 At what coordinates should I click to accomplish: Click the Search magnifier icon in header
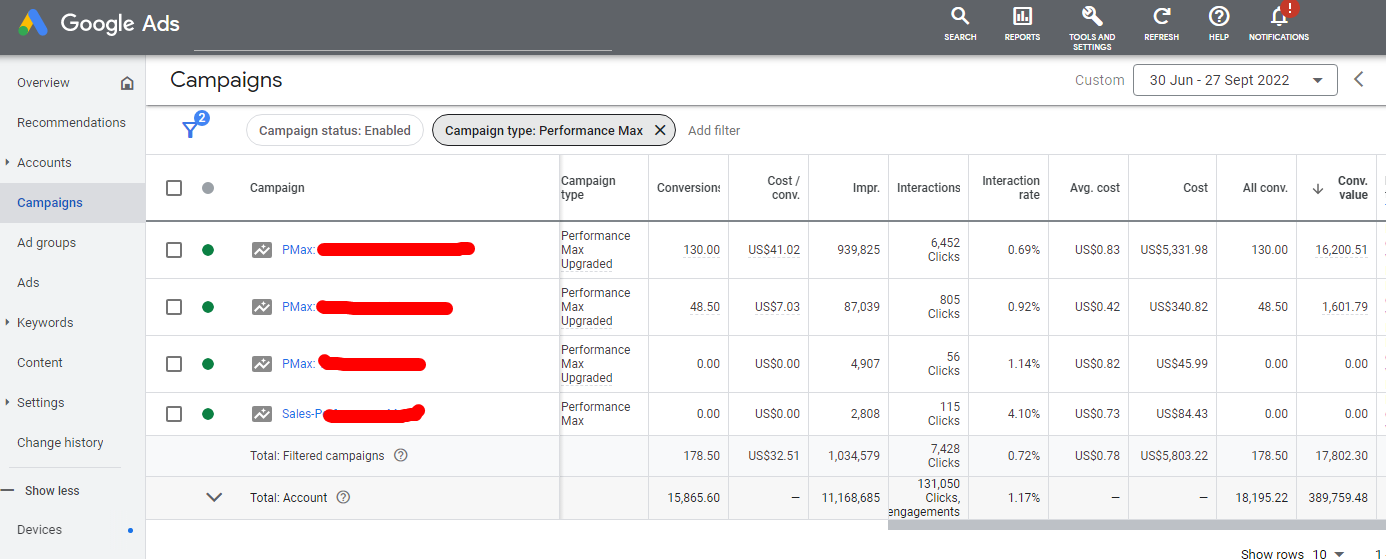(960, 17)
